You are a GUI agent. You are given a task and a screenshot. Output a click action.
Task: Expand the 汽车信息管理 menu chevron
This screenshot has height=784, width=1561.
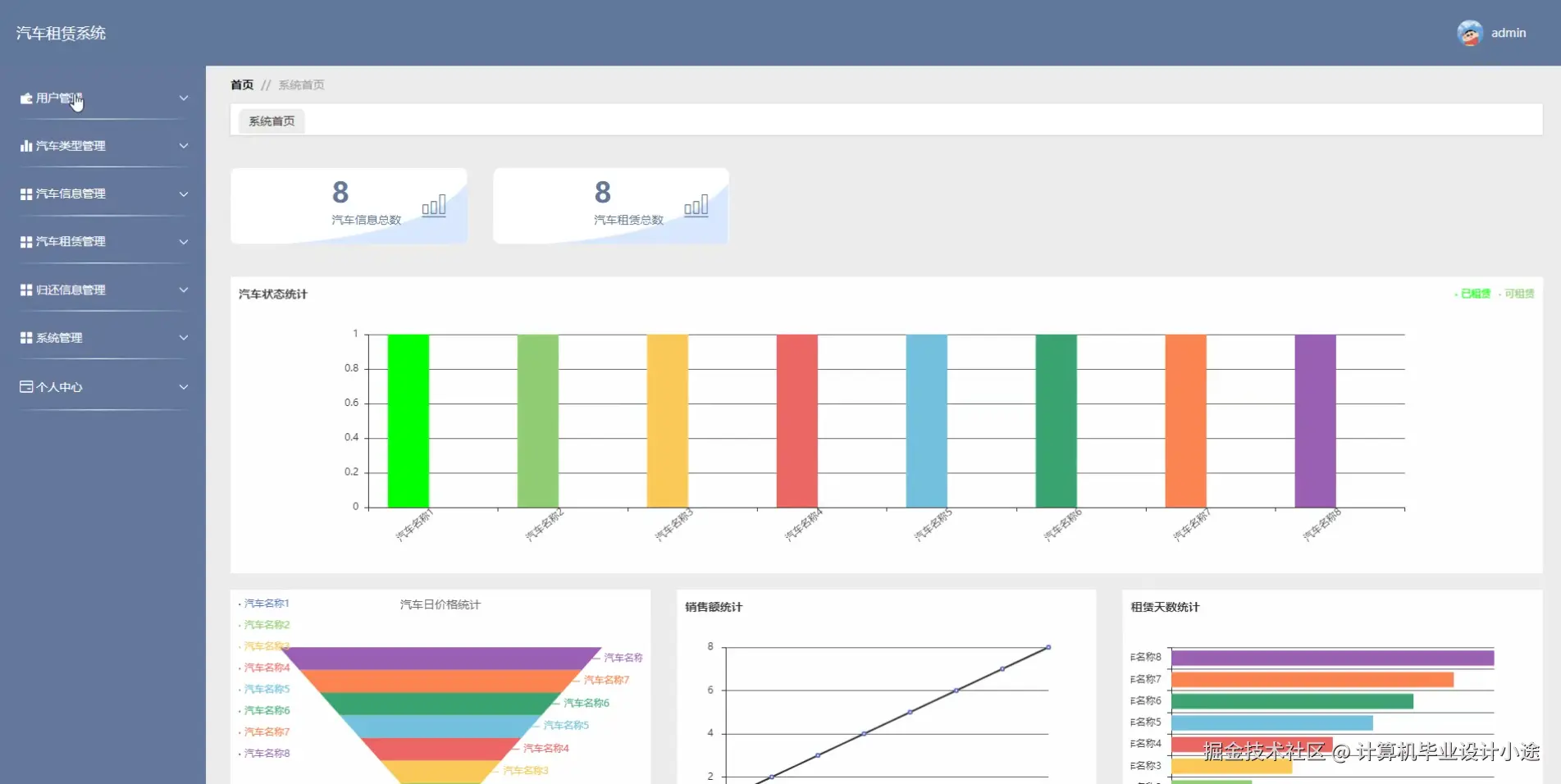point(184,194)
